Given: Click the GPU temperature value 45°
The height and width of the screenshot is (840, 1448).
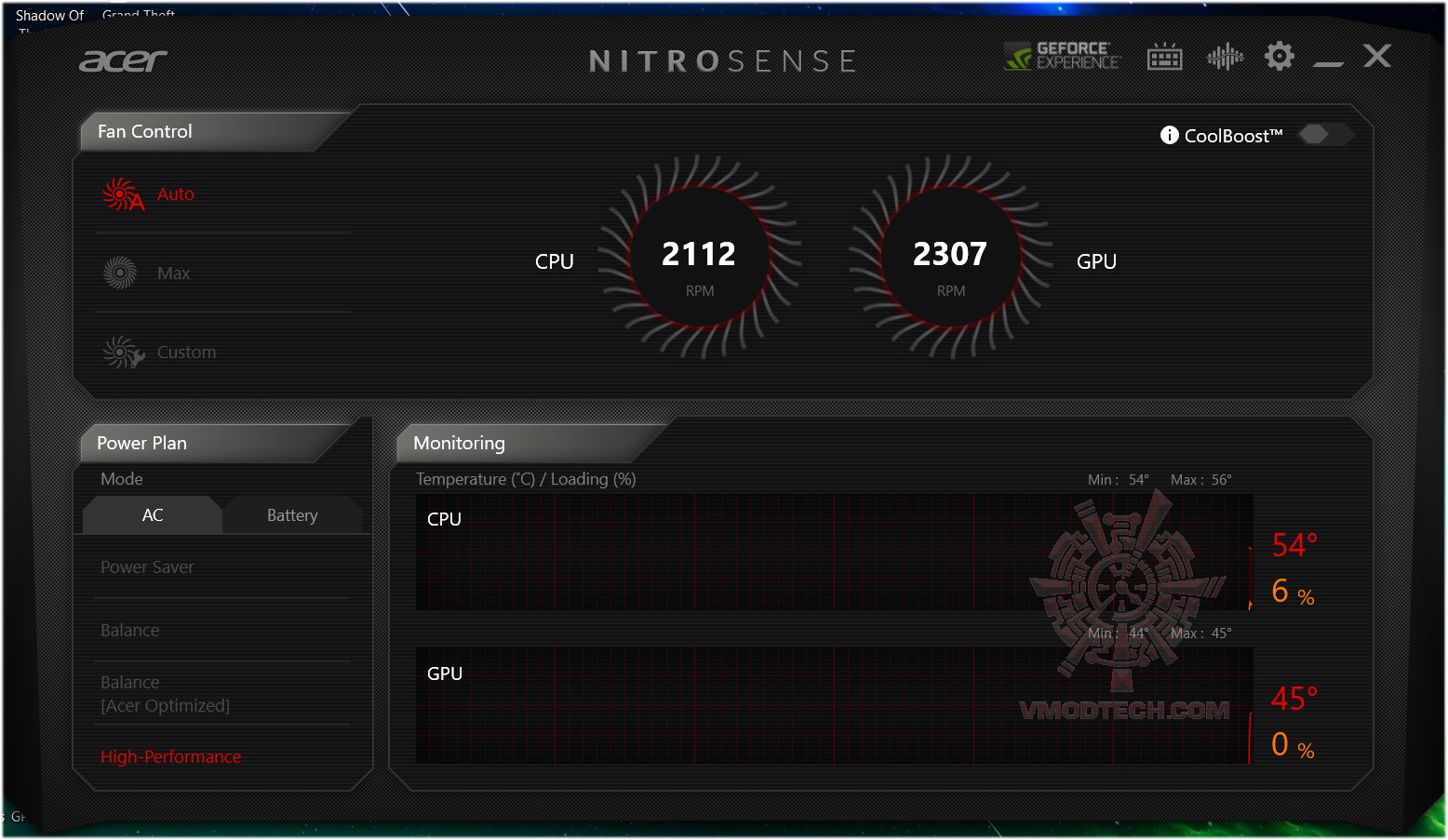Looking at the screenshot, I should [x=1294, y=699].
